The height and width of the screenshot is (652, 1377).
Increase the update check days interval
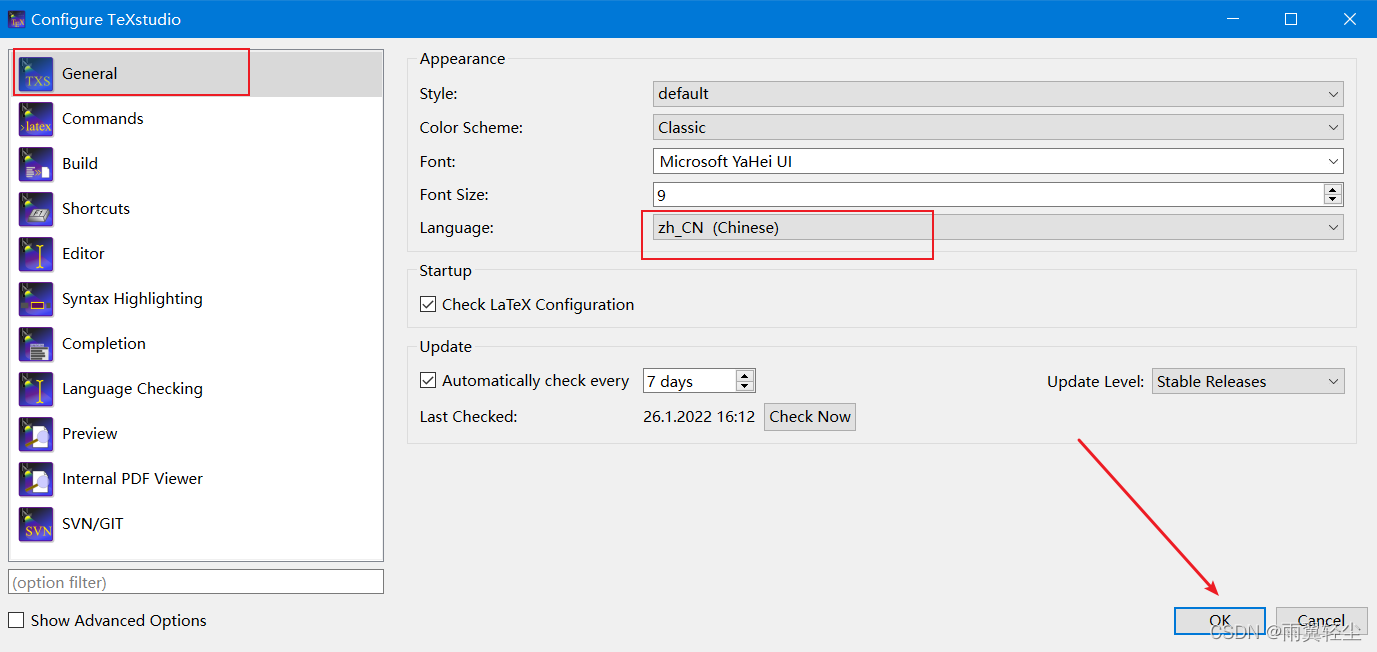744,375
